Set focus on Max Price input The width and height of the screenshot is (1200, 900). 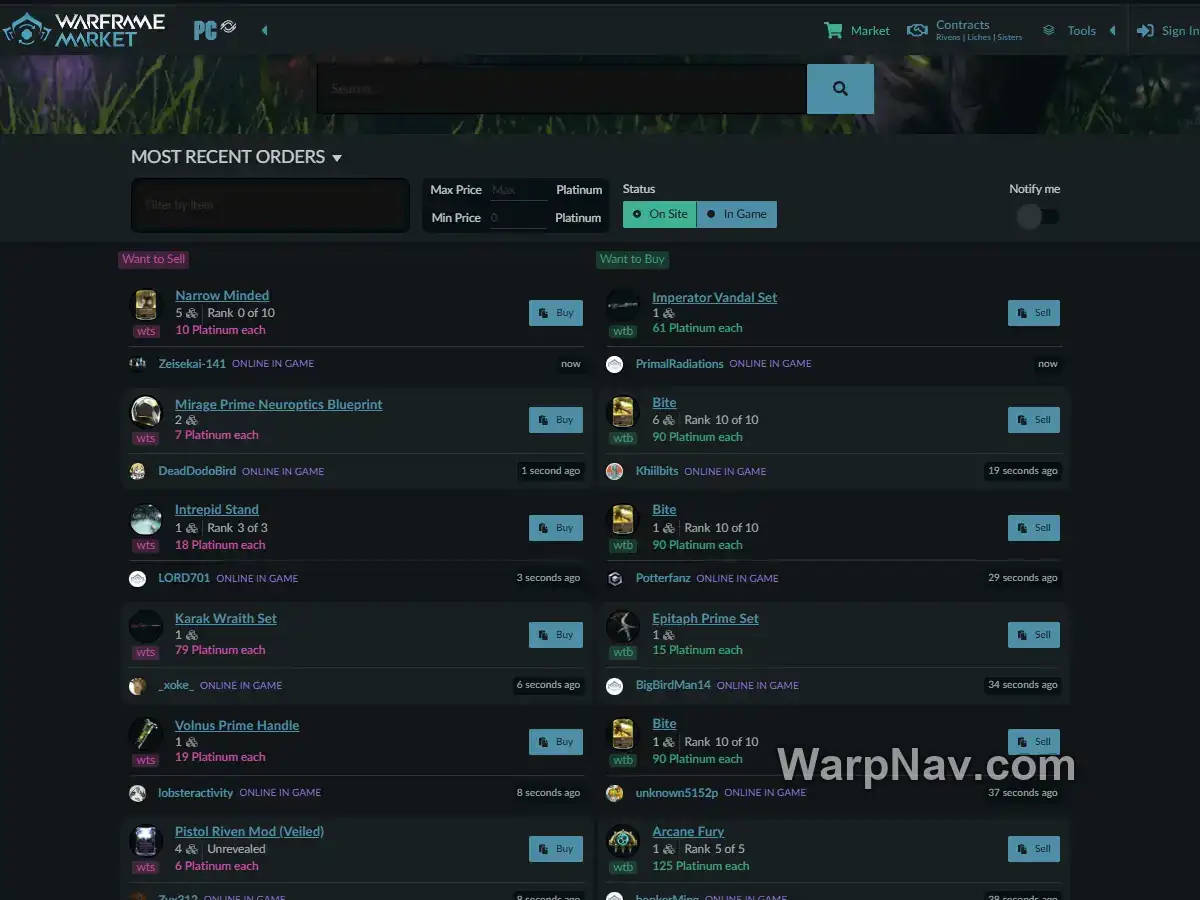[519, 190]
